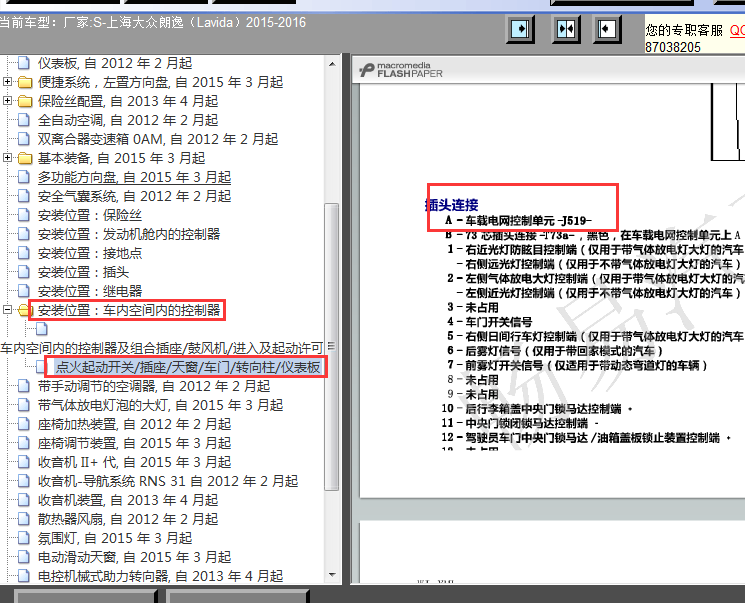The width and height of the screenshot is (745, 603).
Task: Open 收音机装置, 自 2013 年 entry
Action: (x=128, y=500)
